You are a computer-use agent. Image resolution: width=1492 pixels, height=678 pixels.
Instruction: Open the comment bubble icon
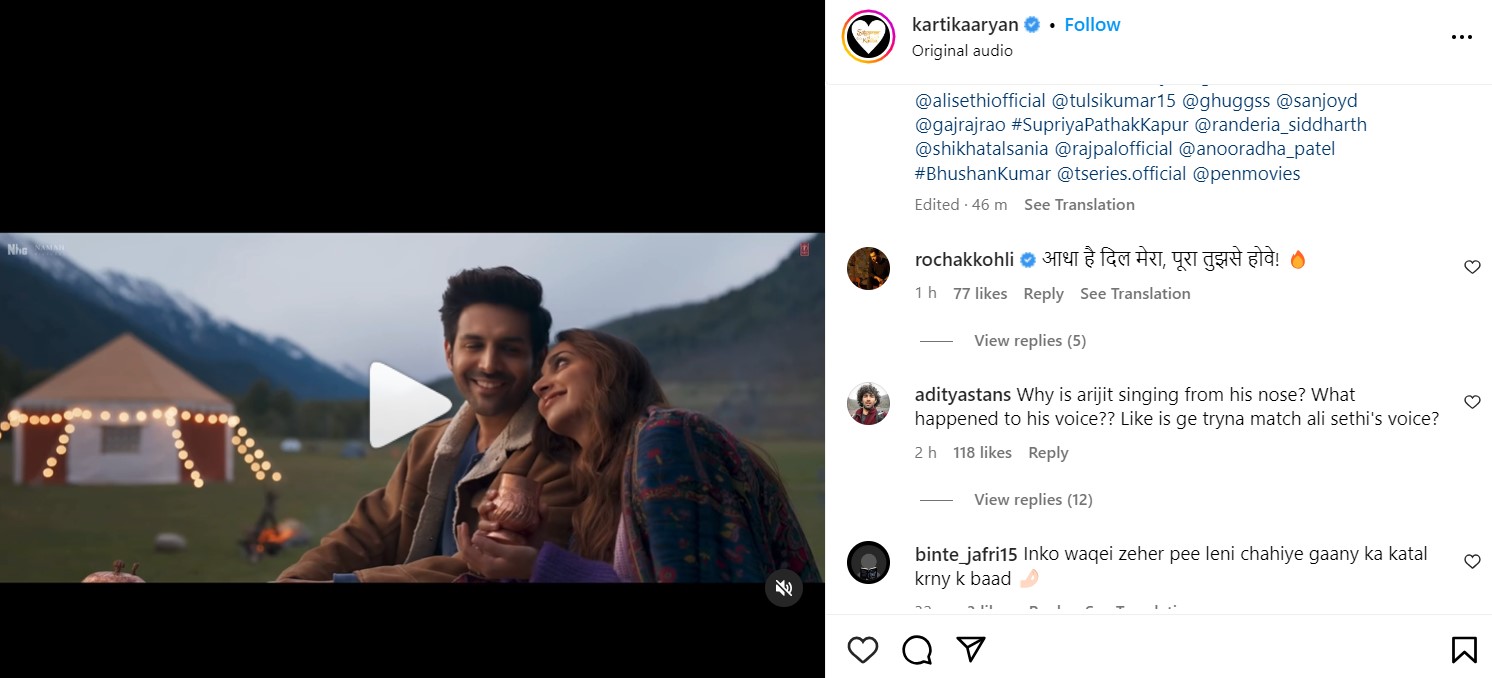point(917,650)
